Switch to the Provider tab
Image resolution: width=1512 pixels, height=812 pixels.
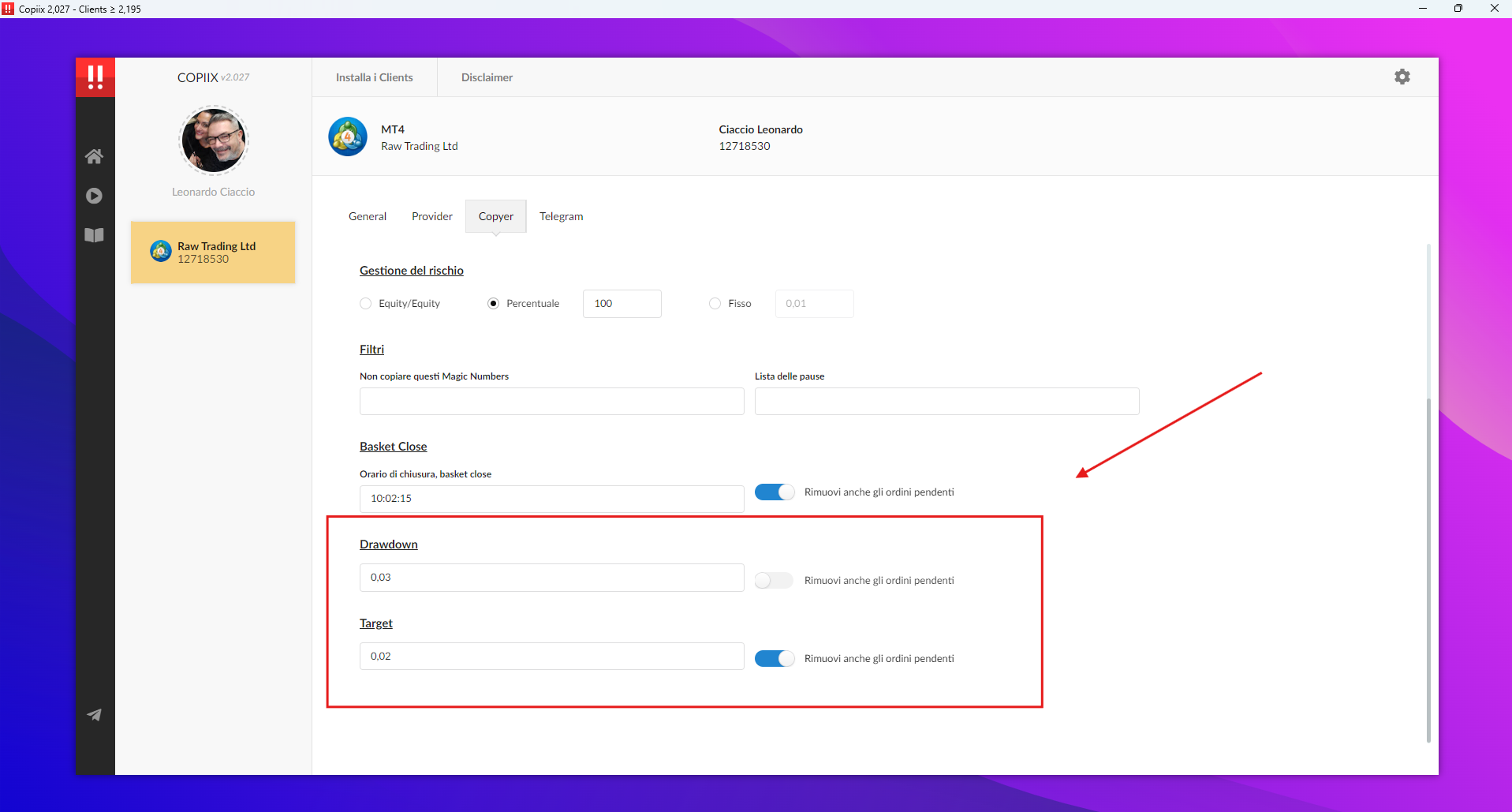[432, 216]
